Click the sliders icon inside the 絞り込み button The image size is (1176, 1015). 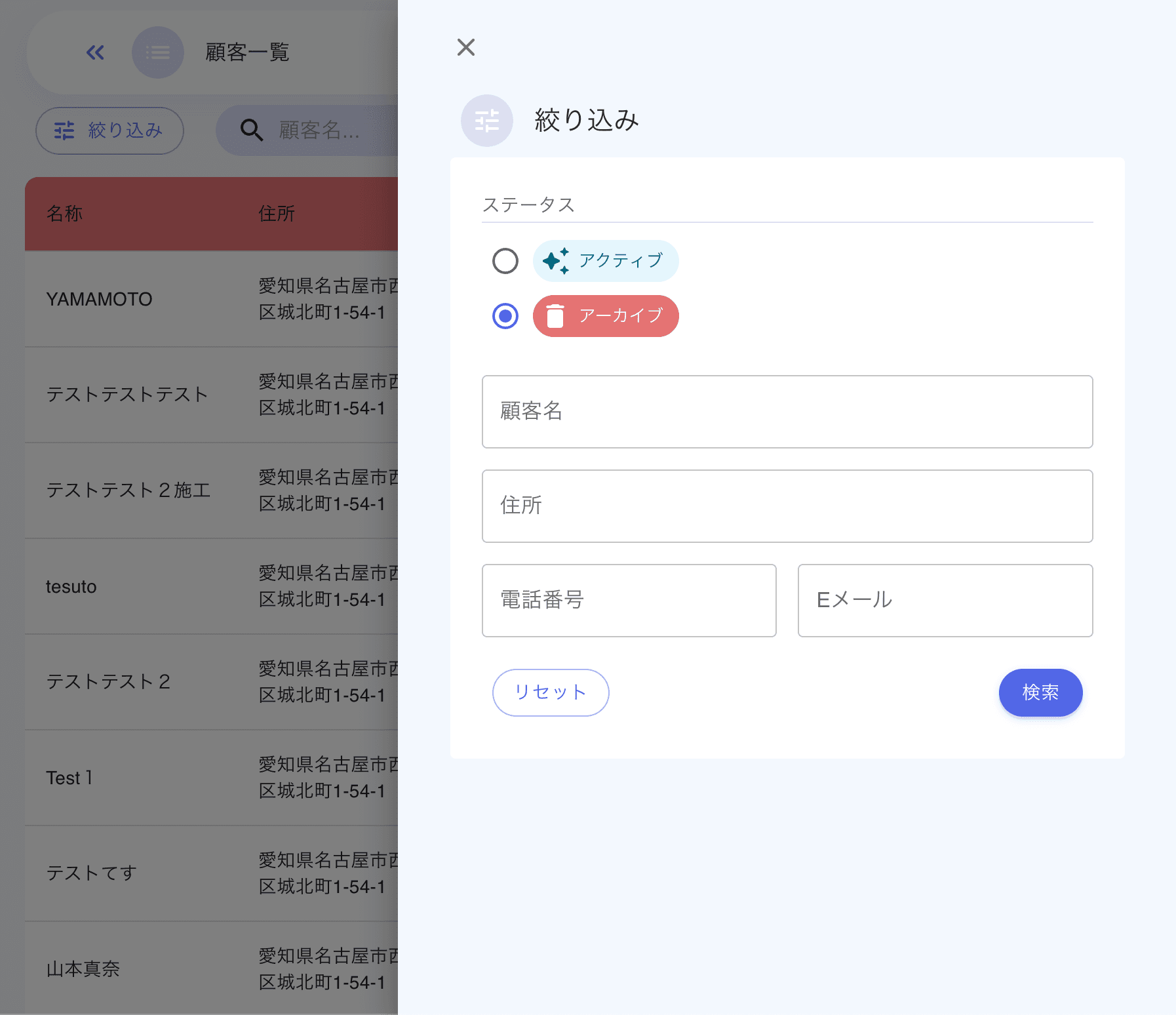pos(64,130)
